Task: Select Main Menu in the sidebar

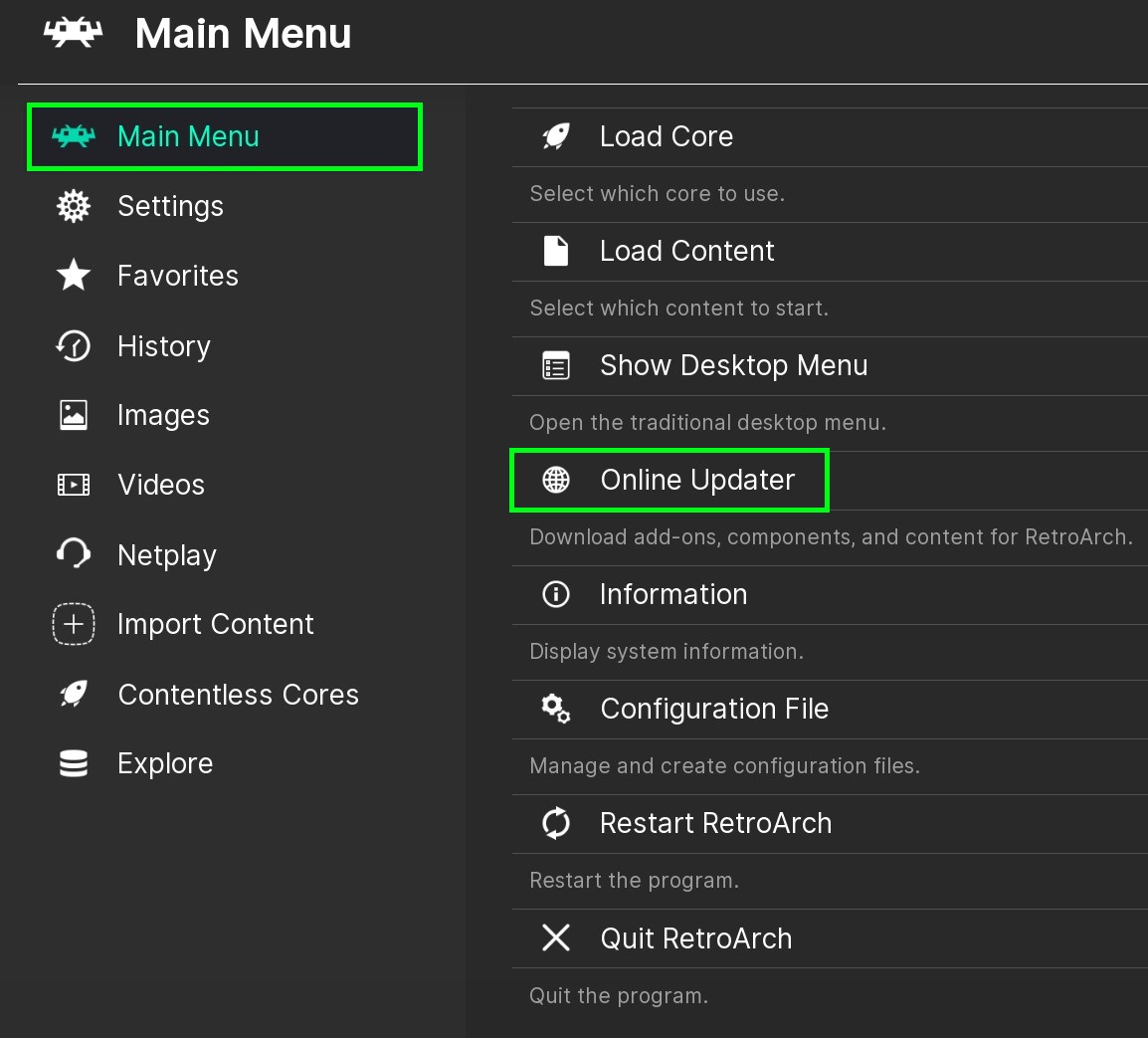Action: coord(188,136)
